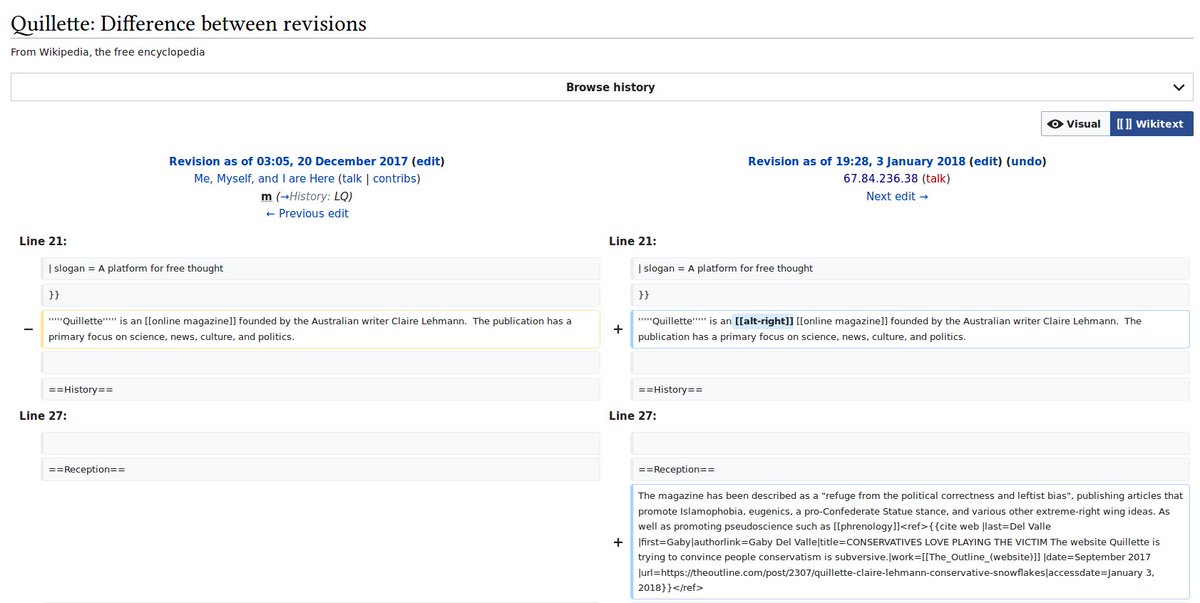Click edit link for 3 January 2018 revision
Viewport: 1200px width, 603px height.
985,161
